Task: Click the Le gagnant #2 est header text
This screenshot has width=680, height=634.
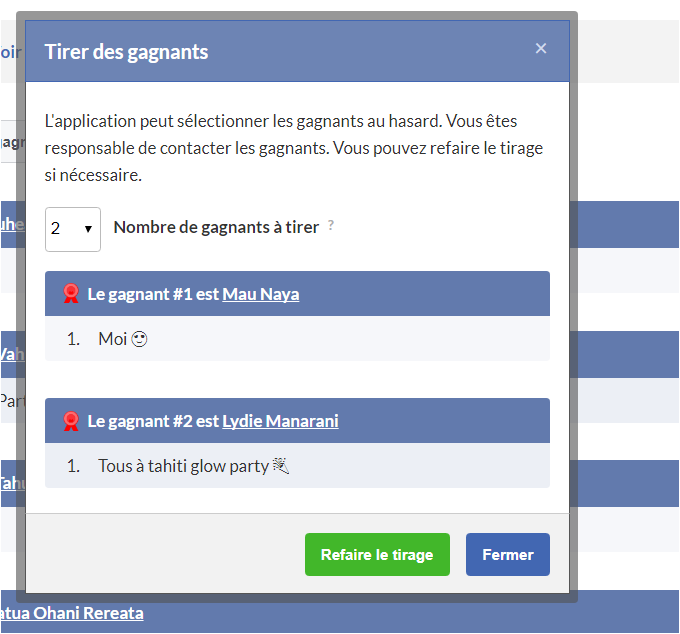Action: click(153, 421)
